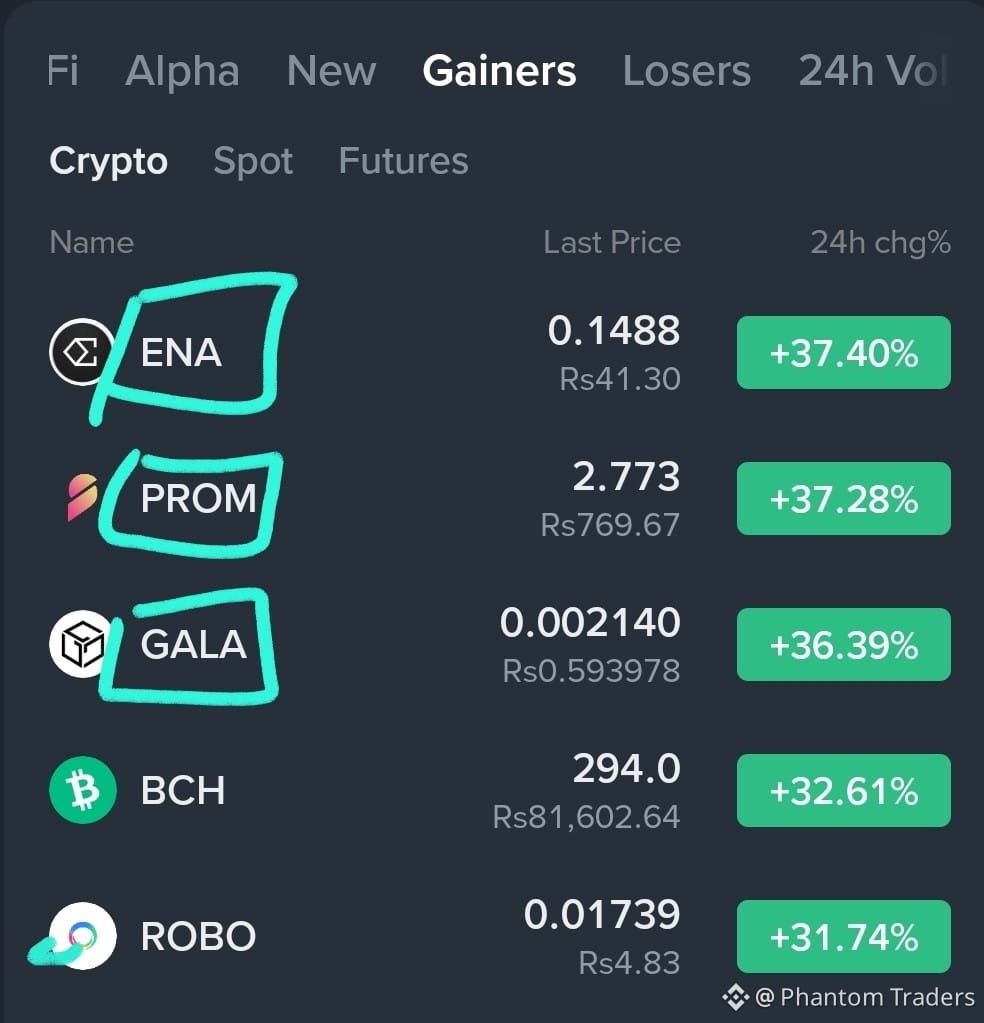Open the Alpha tab
The image size is (984, 1023).
183,70
